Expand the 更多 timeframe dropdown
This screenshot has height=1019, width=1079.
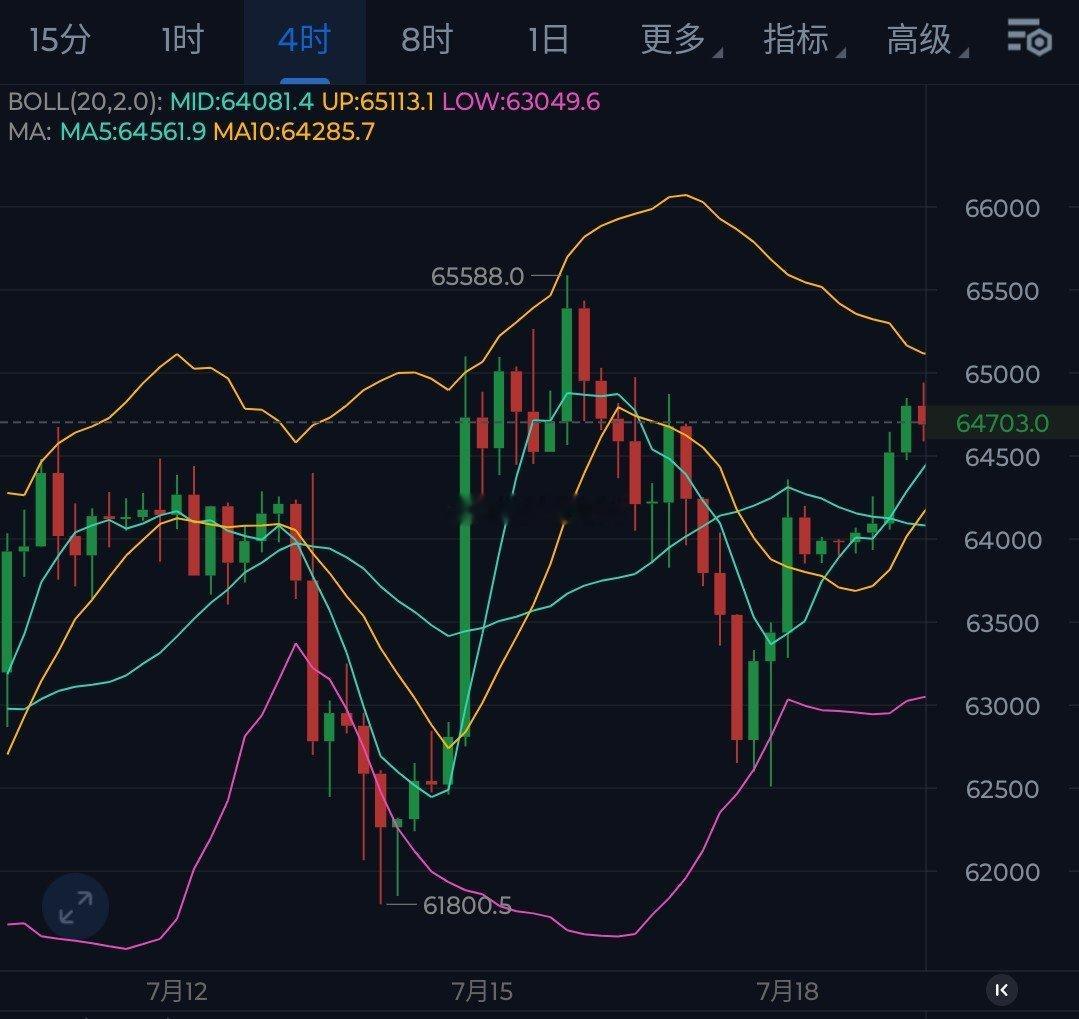(681, 39)
